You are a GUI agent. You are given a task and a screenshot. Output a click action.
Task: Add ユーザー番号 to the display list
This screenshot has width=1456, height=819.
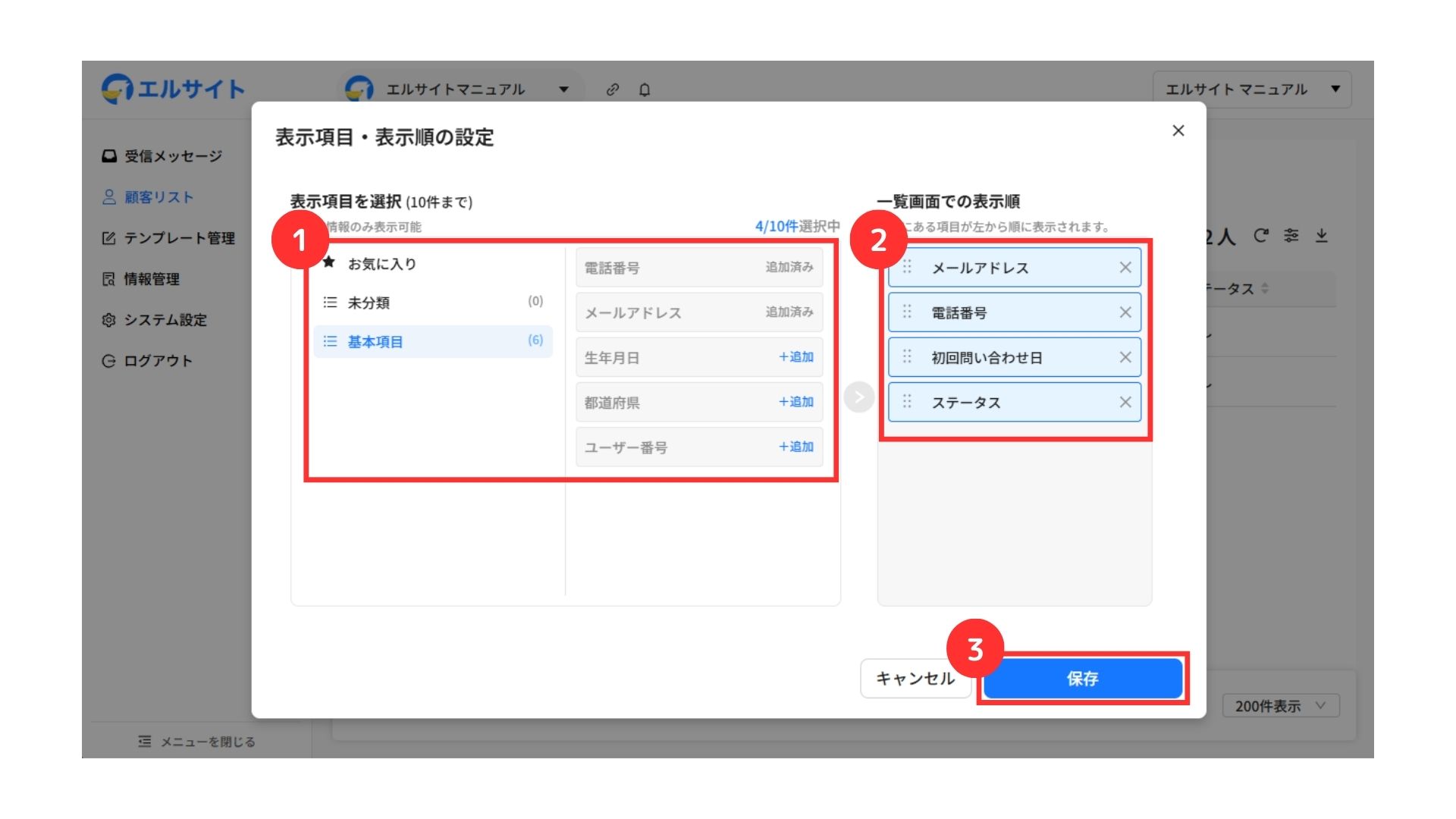pyautogui.click(x=795, y=447)
